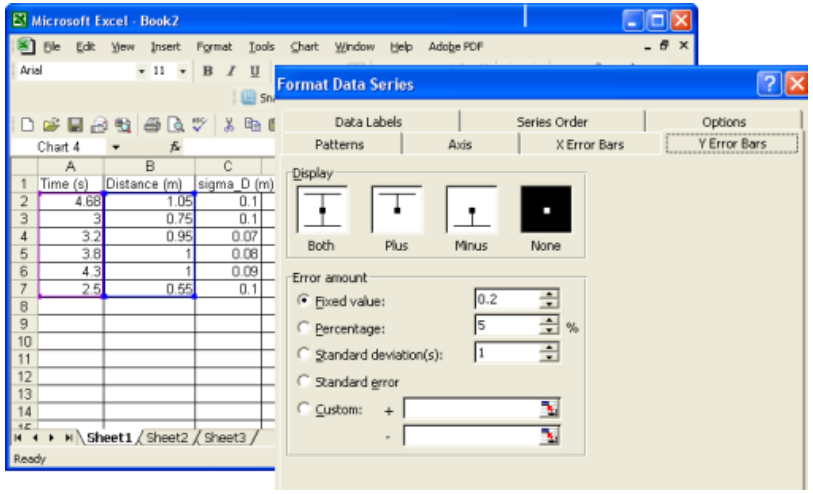Switch to the X Error Bars tab
The height and width of the screenshot is (494, 813).
tap(589, 144)
